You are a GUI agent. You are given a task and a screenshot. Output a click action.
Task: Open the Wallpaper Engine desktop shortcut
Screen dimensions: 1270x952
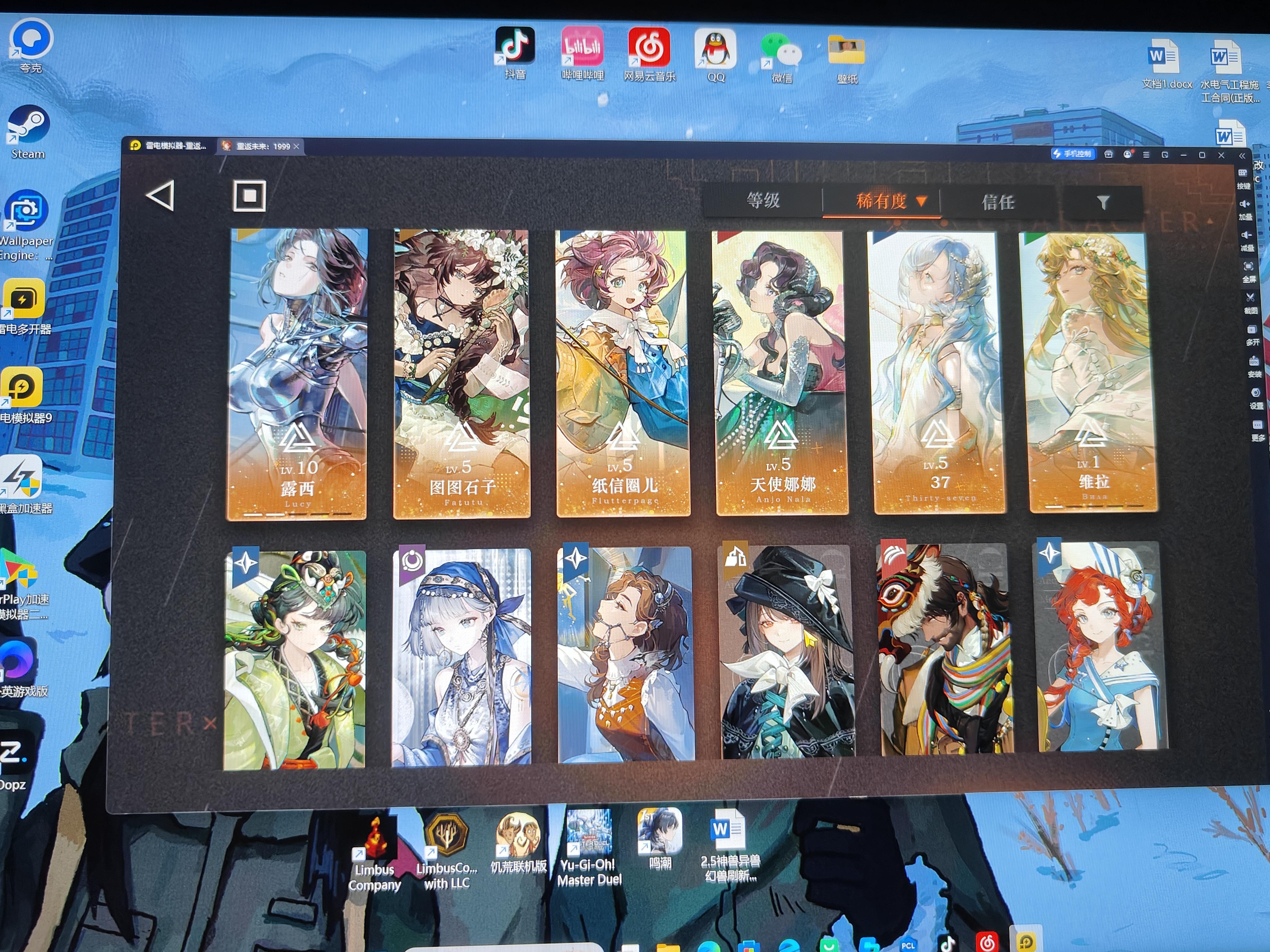tap(25, 226)
